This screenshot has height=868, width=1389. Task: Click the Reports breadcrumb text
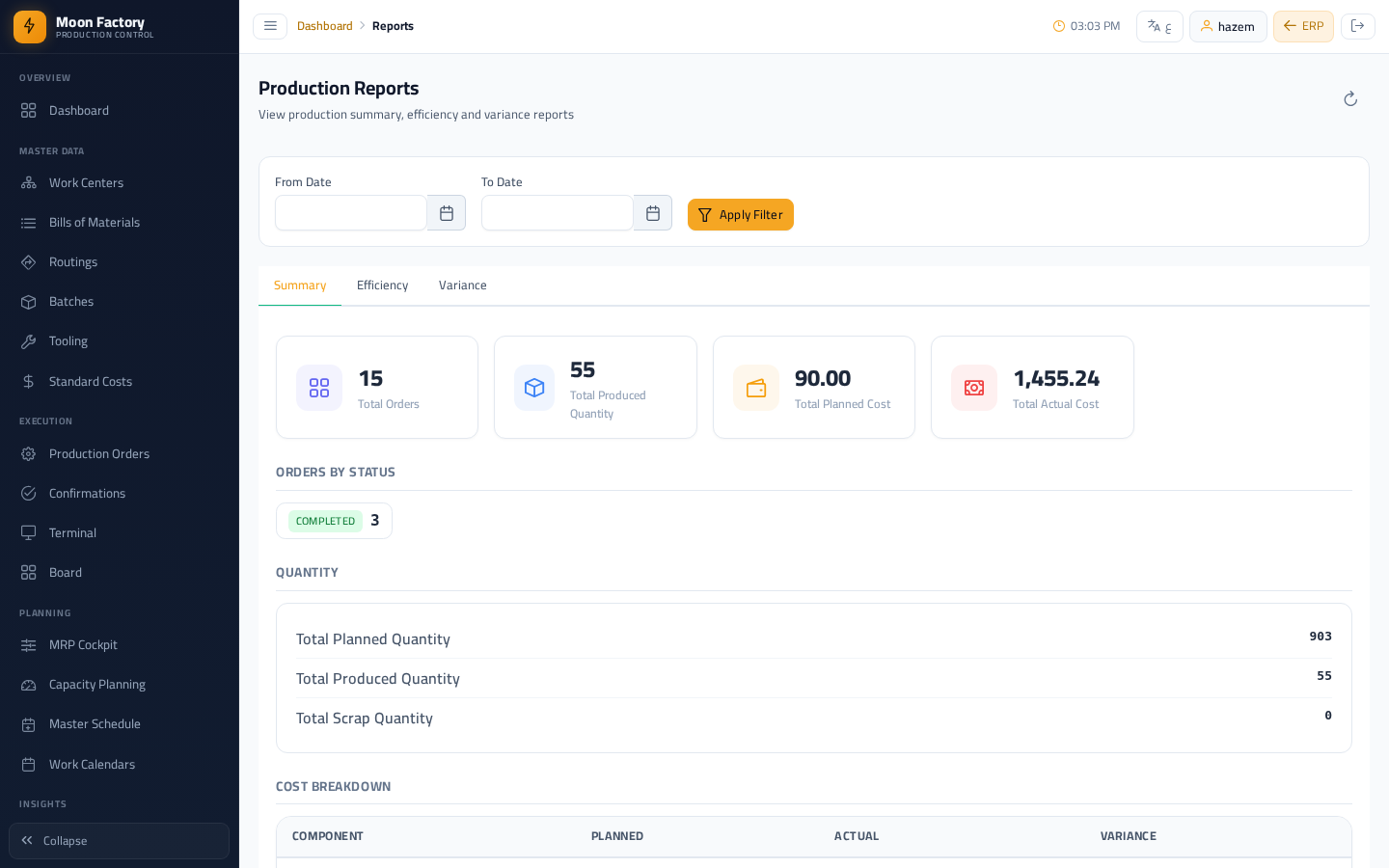coord(393,26)
